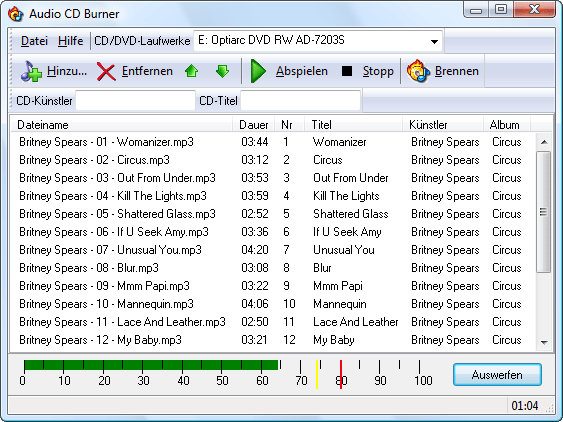Remove track with red X Entfernen icon
This screenshot has width=563, height=422.
pos(106,72)
